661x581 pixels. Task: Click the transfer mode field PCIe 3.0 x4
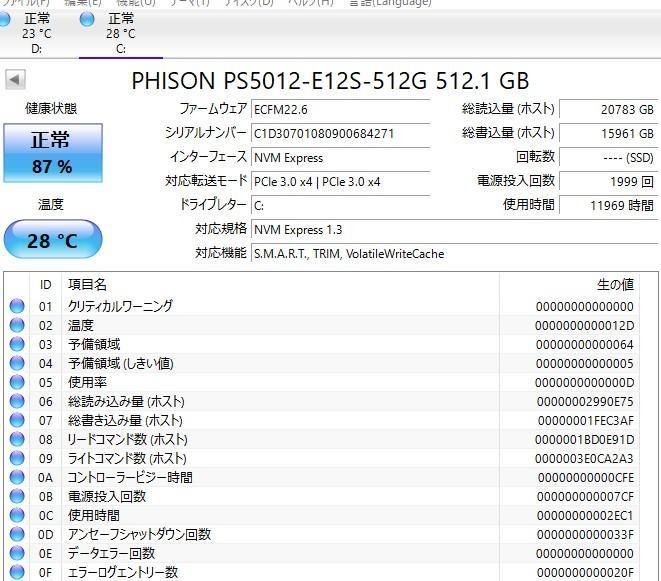click(340, 182)
